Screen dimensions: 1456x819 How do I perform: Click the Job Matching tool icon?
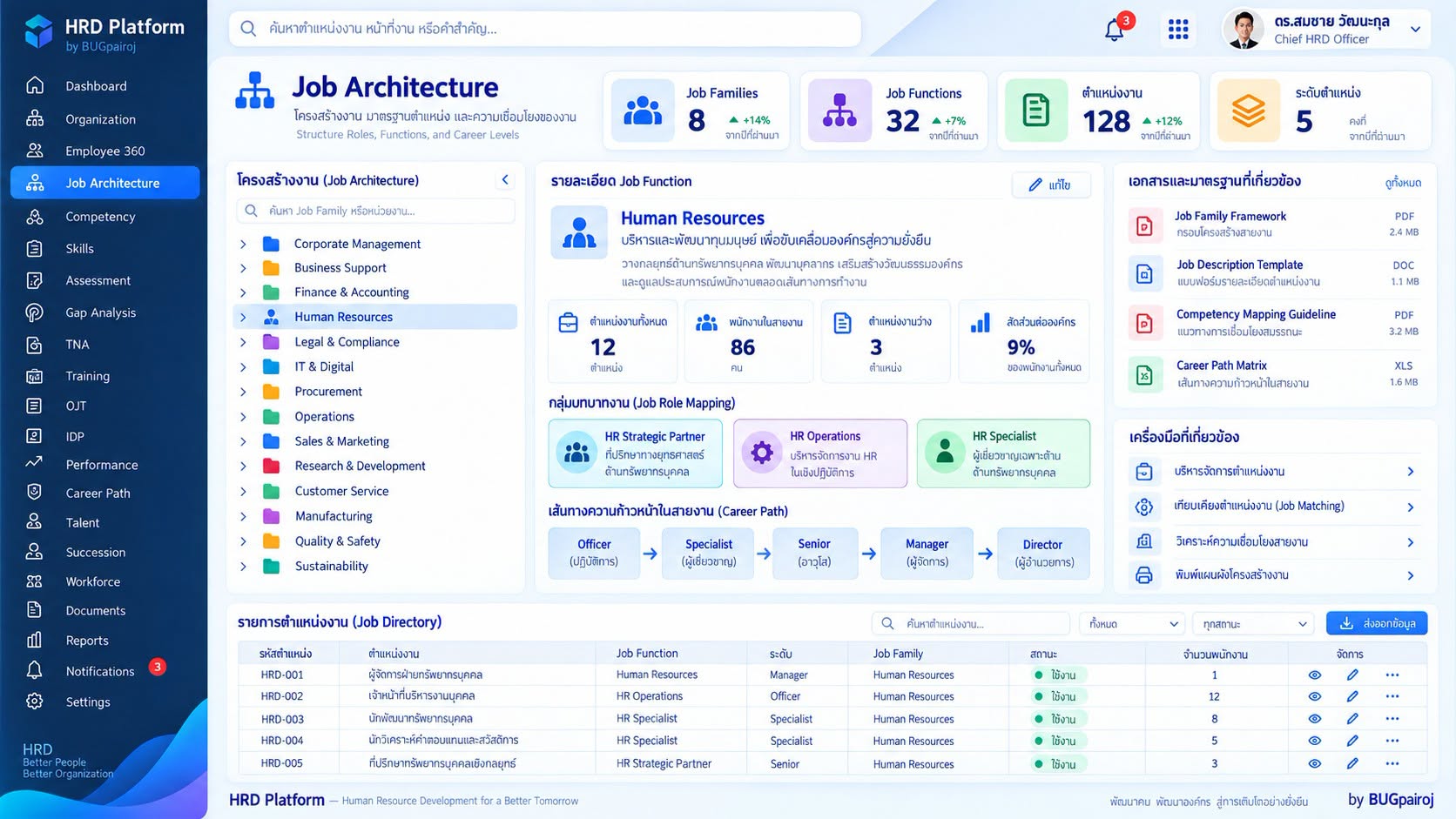1144,507
